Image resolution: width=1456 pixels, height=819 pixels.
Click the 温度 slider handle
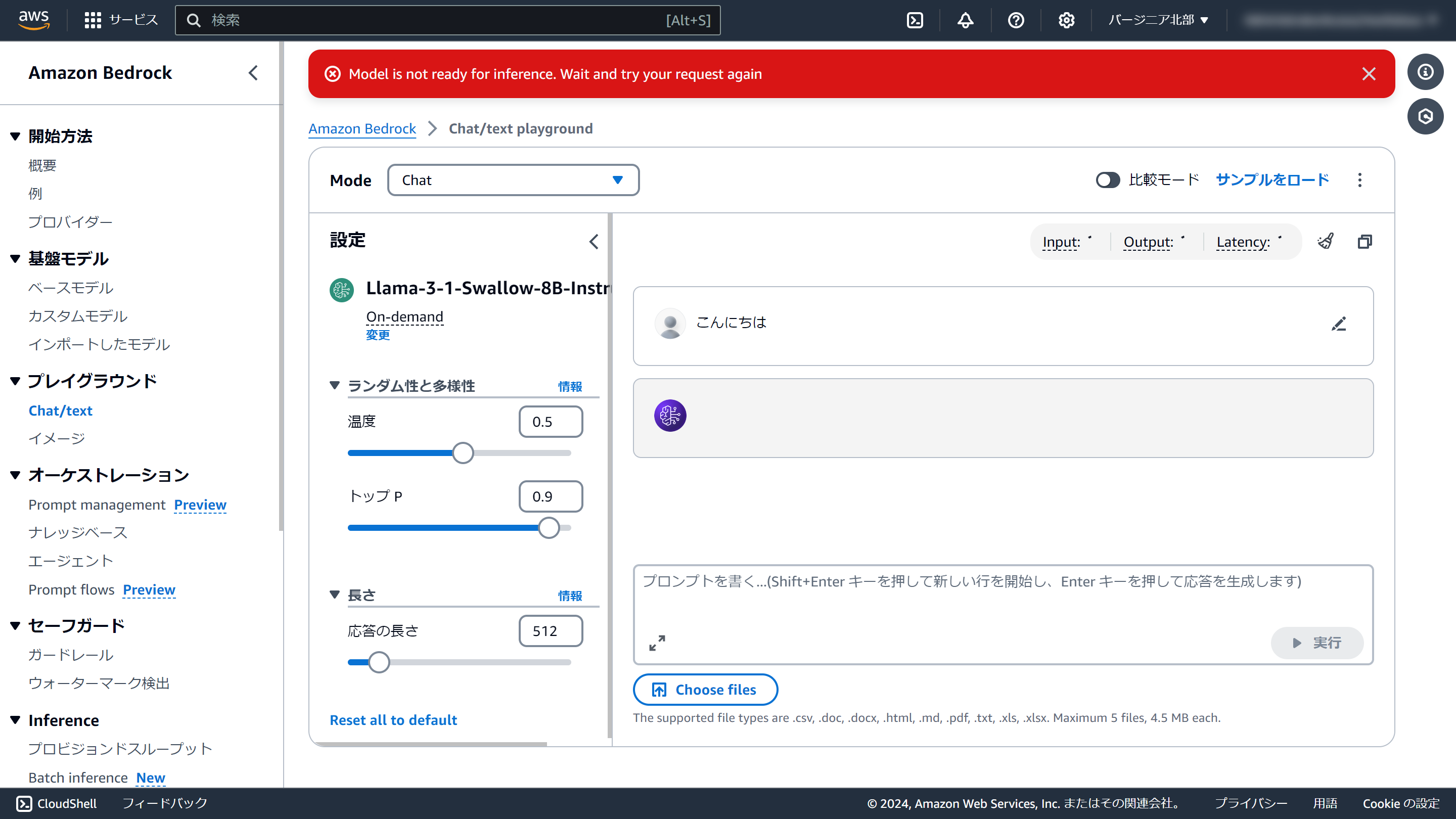click(x=463, y=453)
